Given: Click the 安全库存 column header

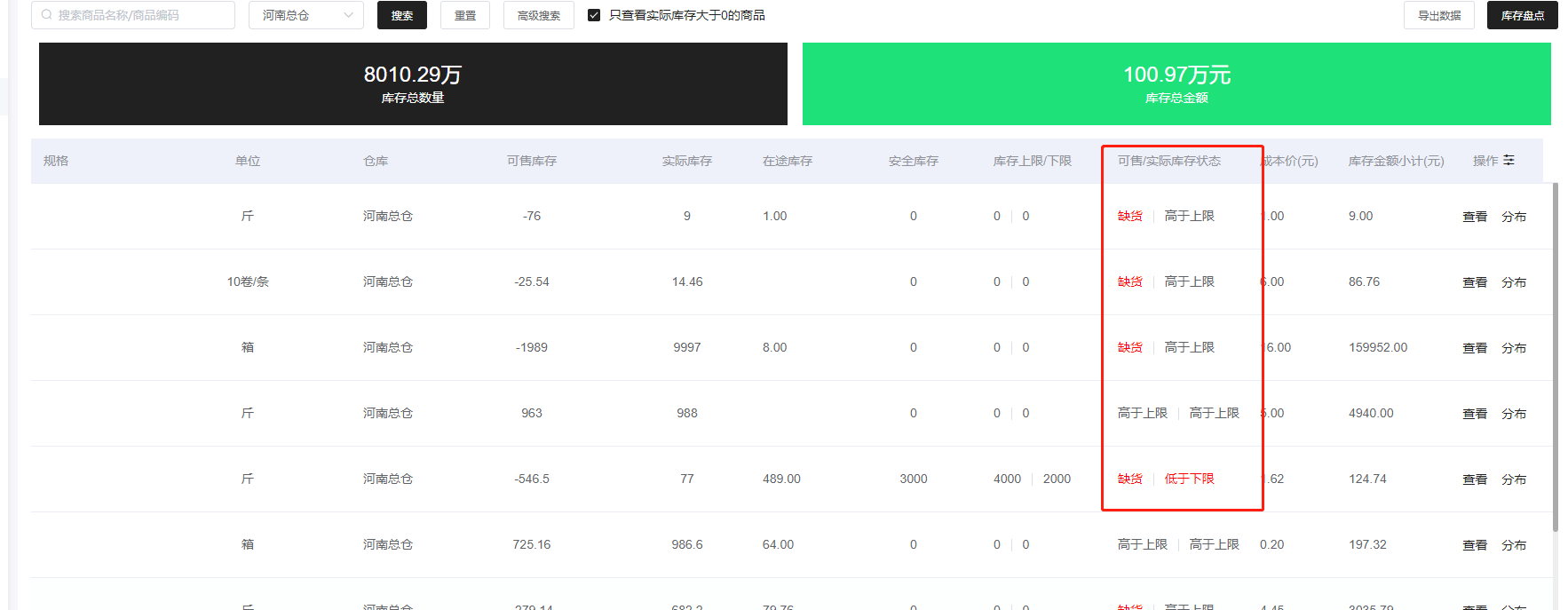Looking at the screenshot, I should point(914,161).
